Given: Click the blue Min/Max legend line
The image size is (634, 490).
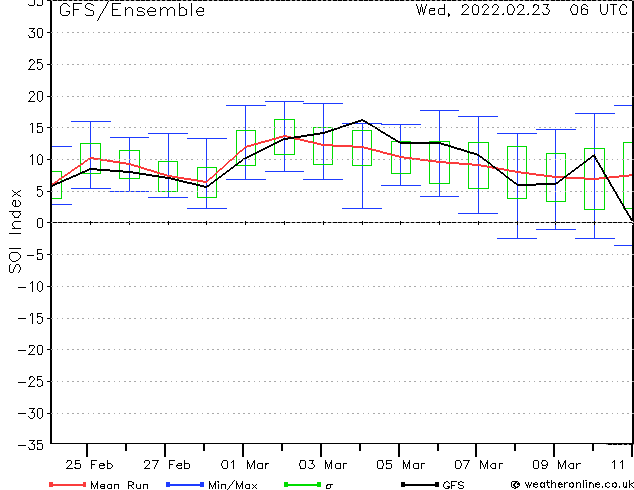Looking at the screenshot, I should (185, 484).
